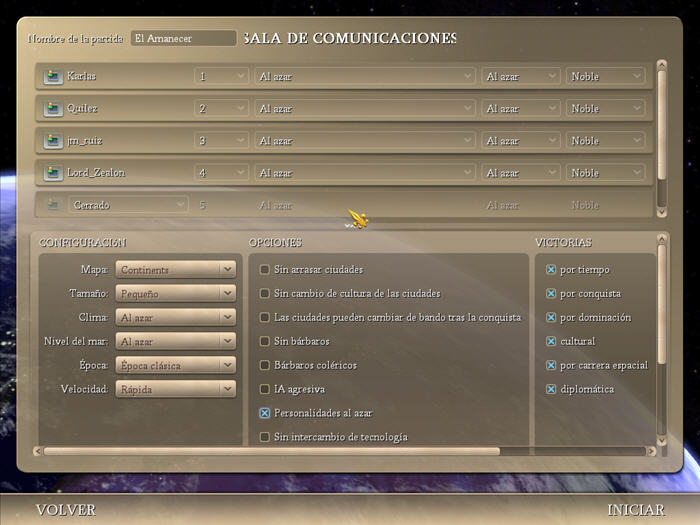Open team number dropdown for Quilez
This screenshot has height=525, width=700.
pos(221,108)
